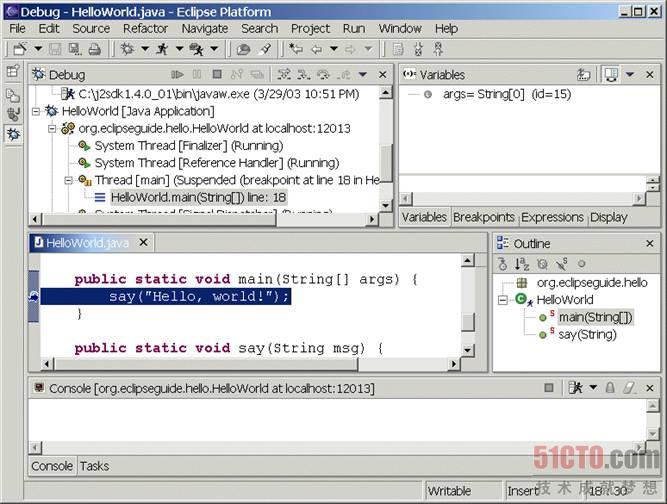The image size is (667, 504).
Task: Select args= String[0] variable row
Action: pos(506,94)
